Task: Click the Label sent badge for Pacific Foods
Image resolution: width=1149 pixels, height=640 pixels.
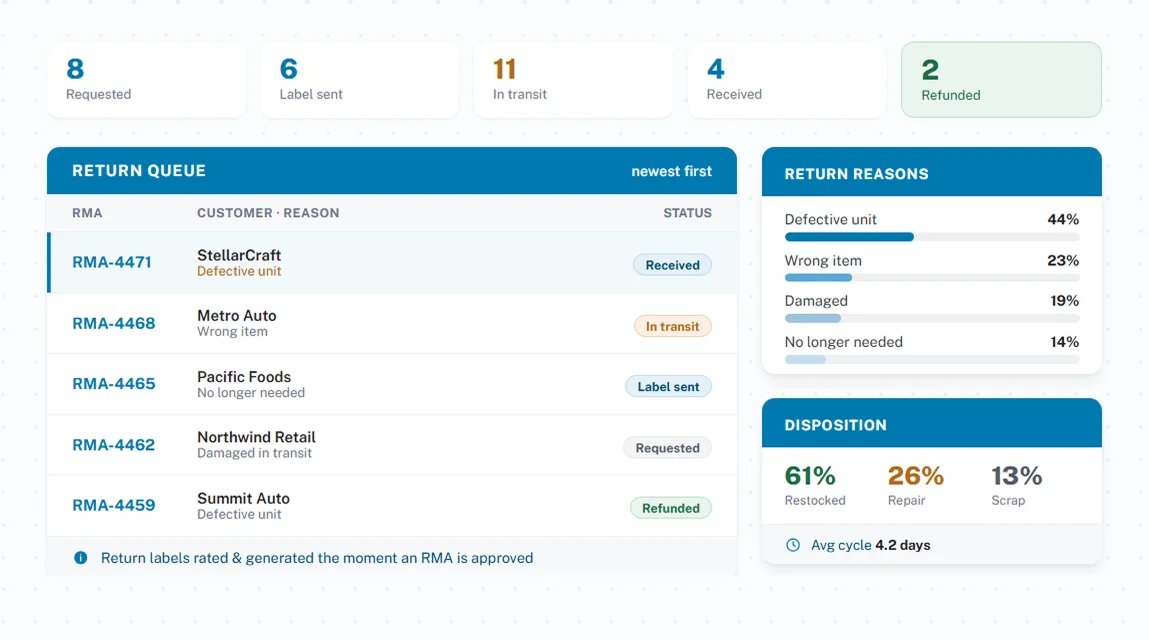Action: (x=668, y=386)
